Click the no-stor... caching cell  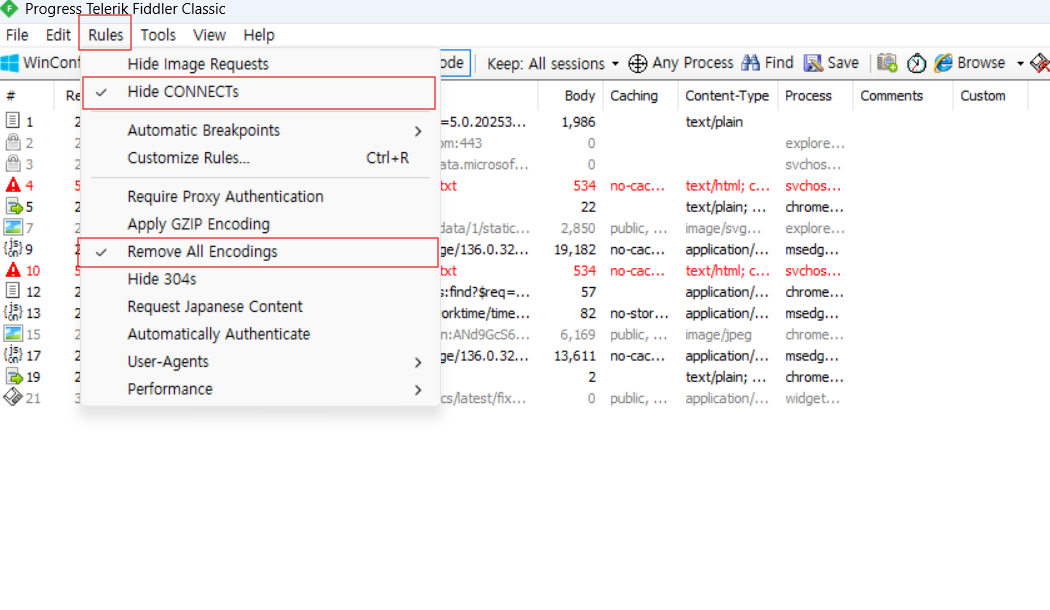tap(640, 313)
